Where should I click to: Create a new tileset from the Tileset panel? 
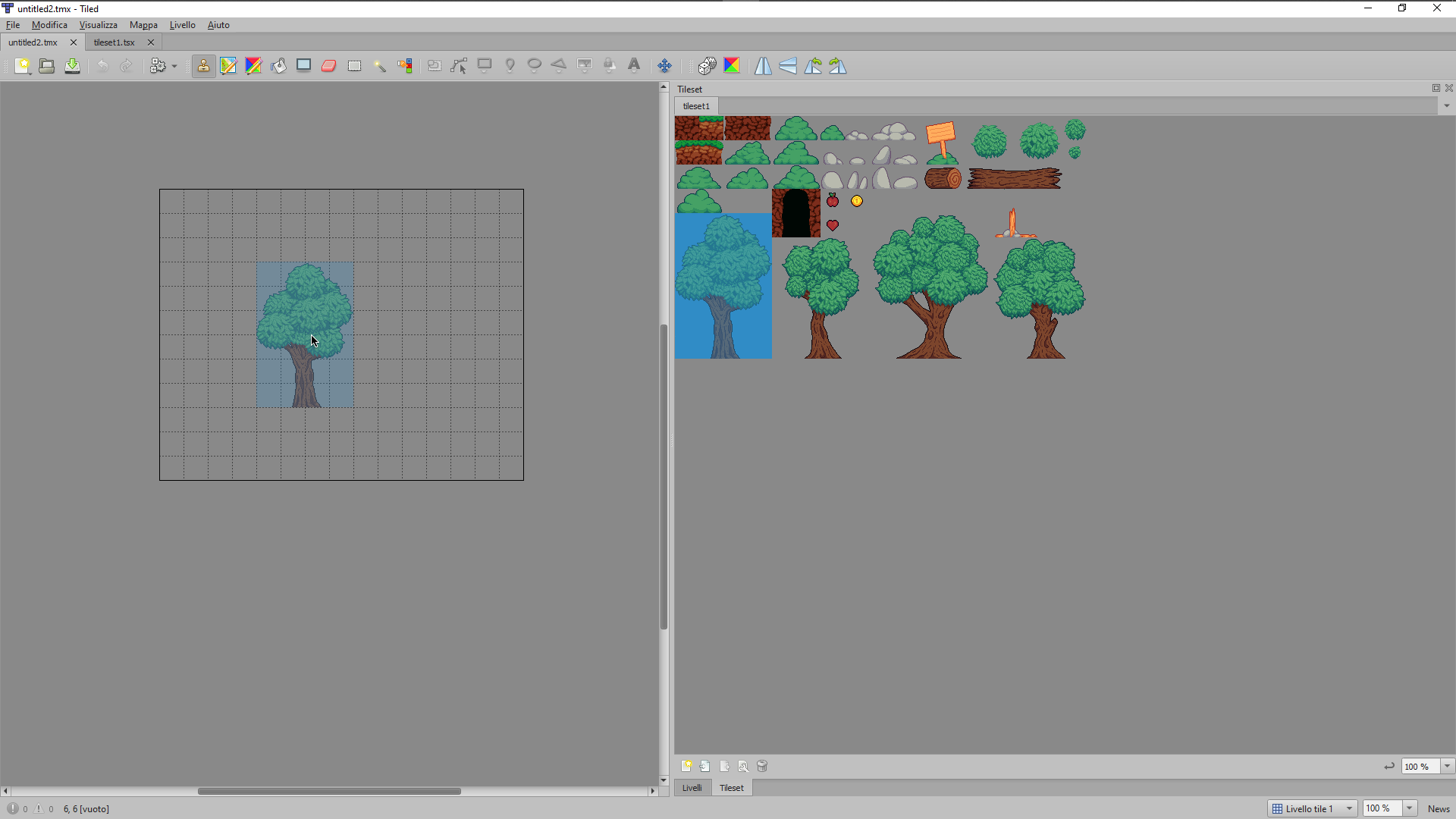pos(687,766)
